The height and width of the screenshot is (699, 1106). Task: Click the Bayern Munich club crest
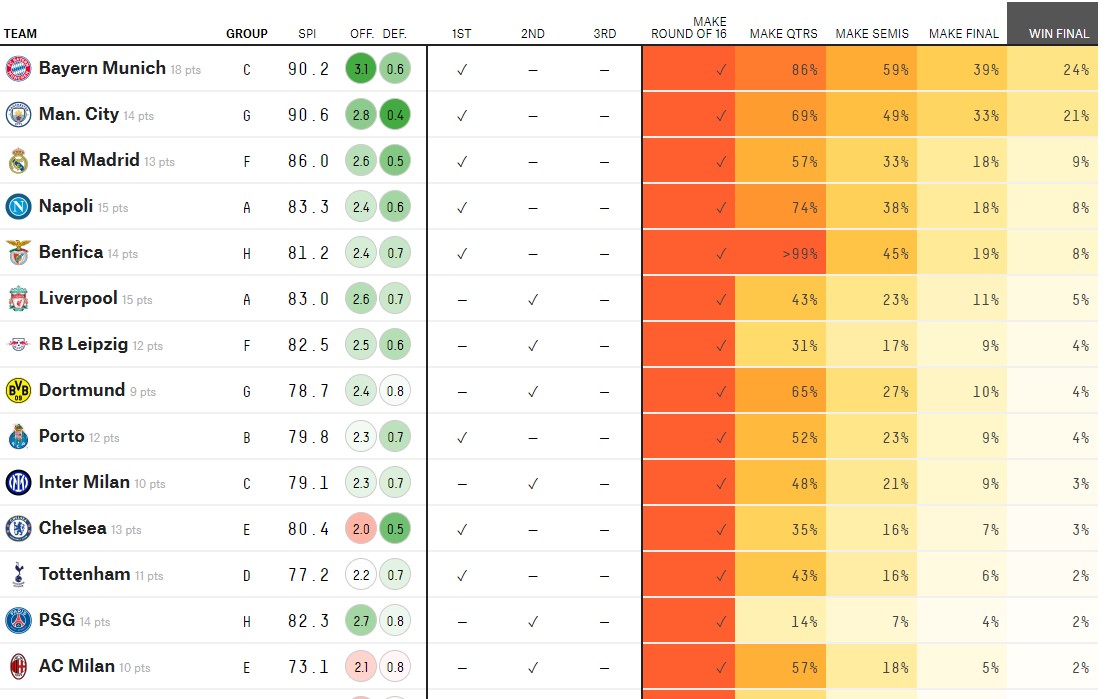[18, 69]
